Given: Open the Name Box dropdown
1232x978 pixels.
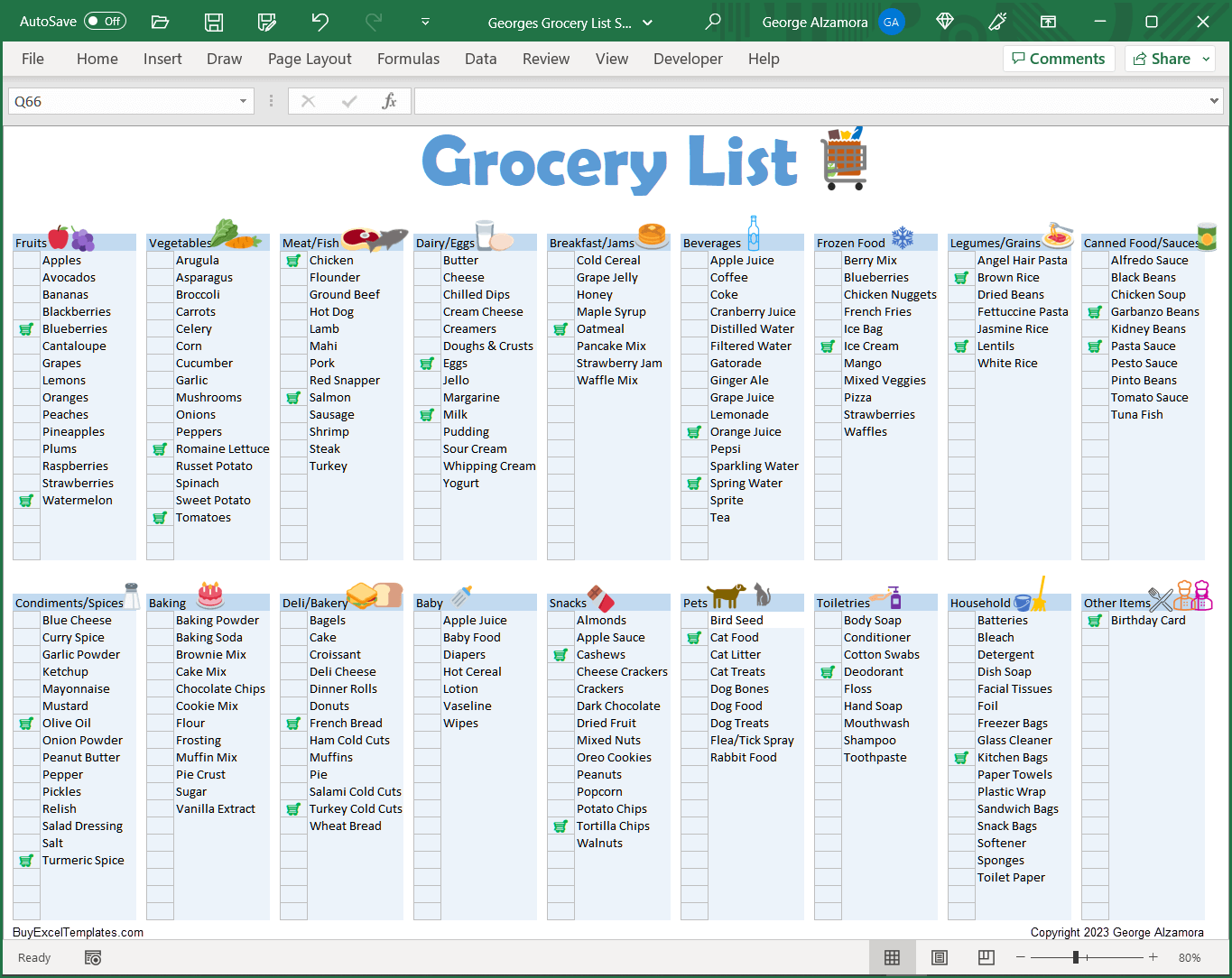Looking at the screenshot, I should pos(242,101).
